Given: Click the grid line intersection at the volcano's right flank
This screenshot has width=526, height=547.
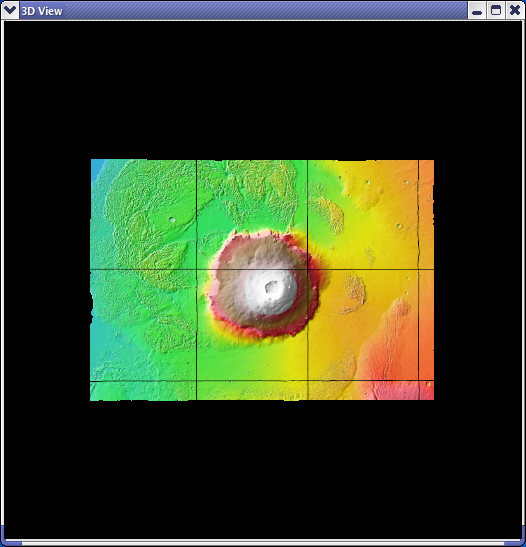Looking at the screenshot, I should tap(307, 269).
